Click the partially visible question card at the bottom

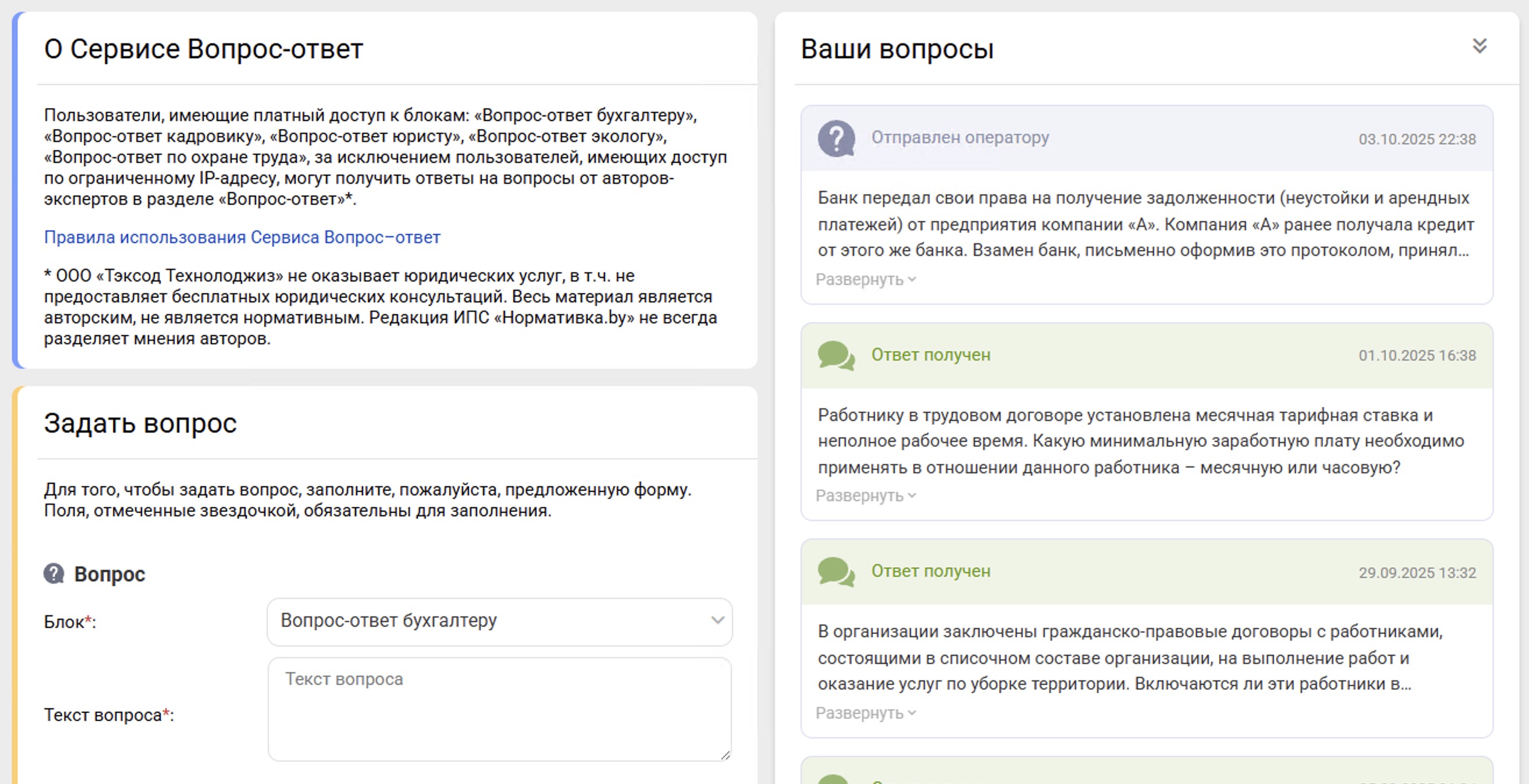(1146, 772)
